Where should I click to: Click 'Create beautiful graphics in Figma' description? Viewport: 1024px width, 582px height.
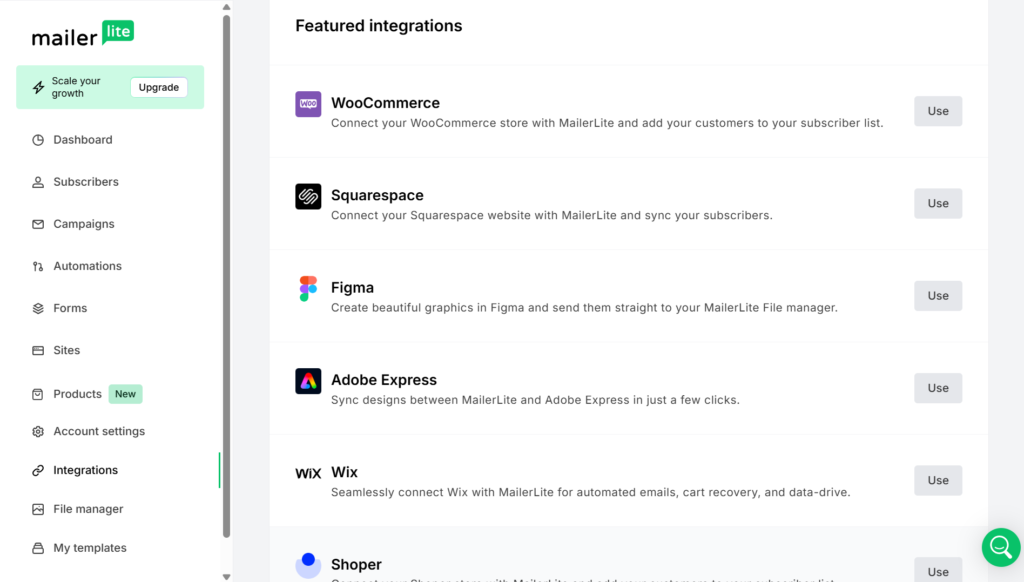pos(584,307)
